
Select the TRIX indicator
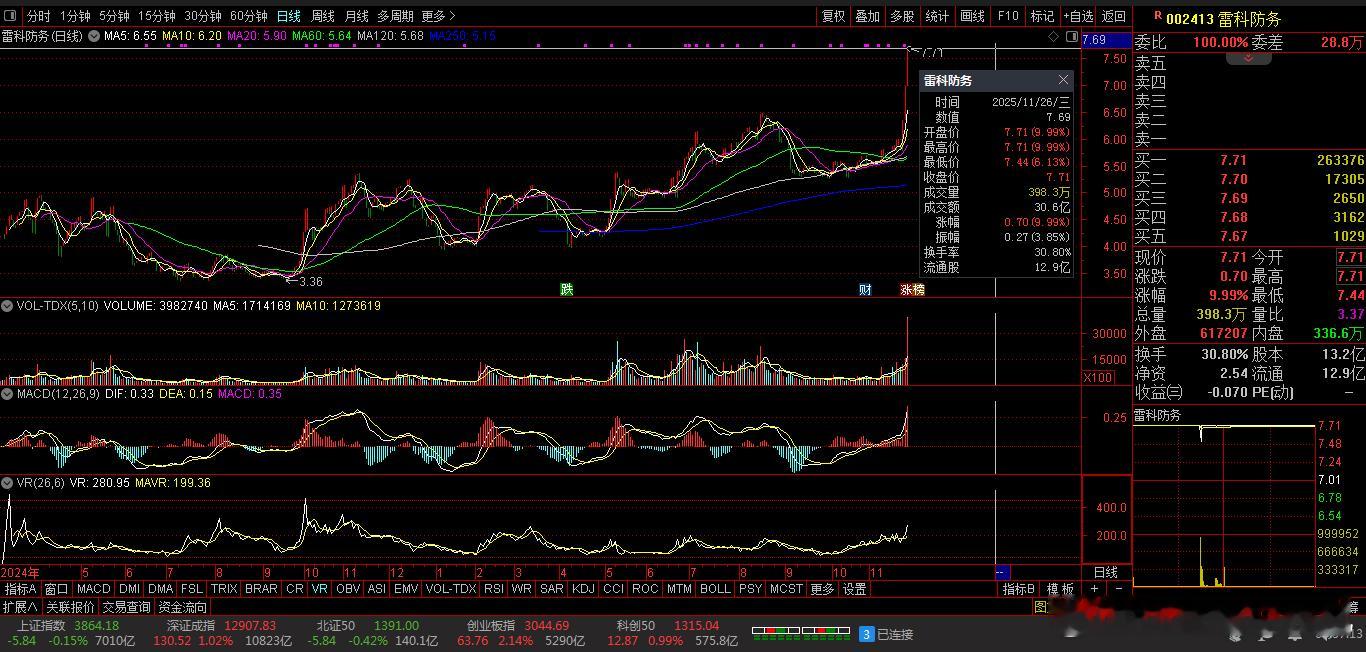point(223,589)
